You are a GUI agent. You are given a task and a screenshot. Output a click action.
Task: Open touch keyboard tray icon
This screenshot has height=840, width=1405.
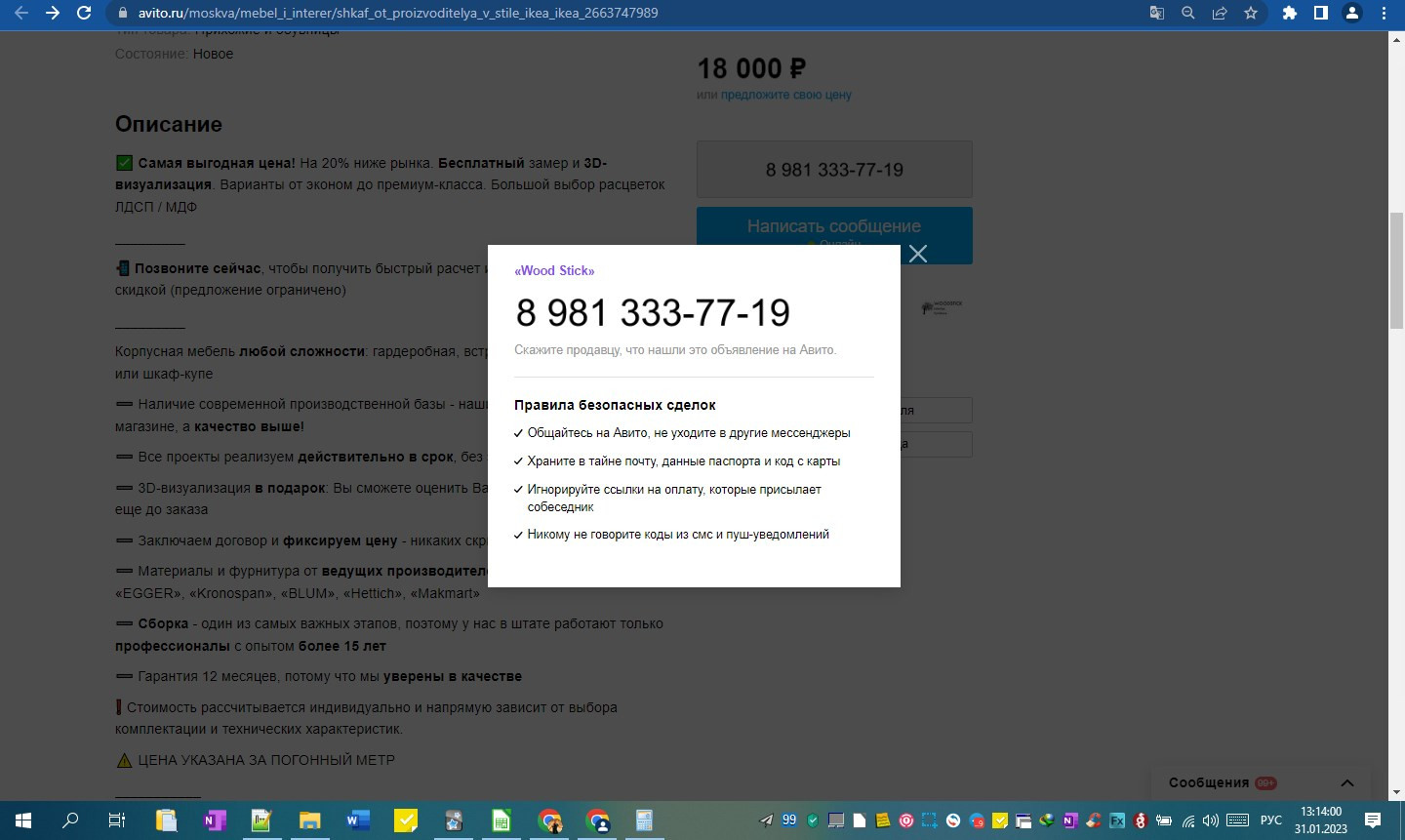coord(1238,820)
